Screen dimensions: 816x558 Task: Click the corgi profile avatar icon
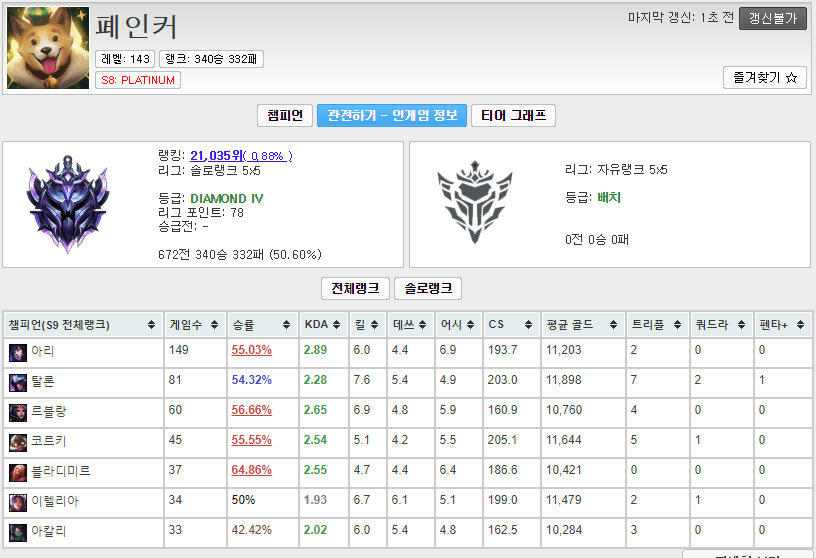coord(48,48)
